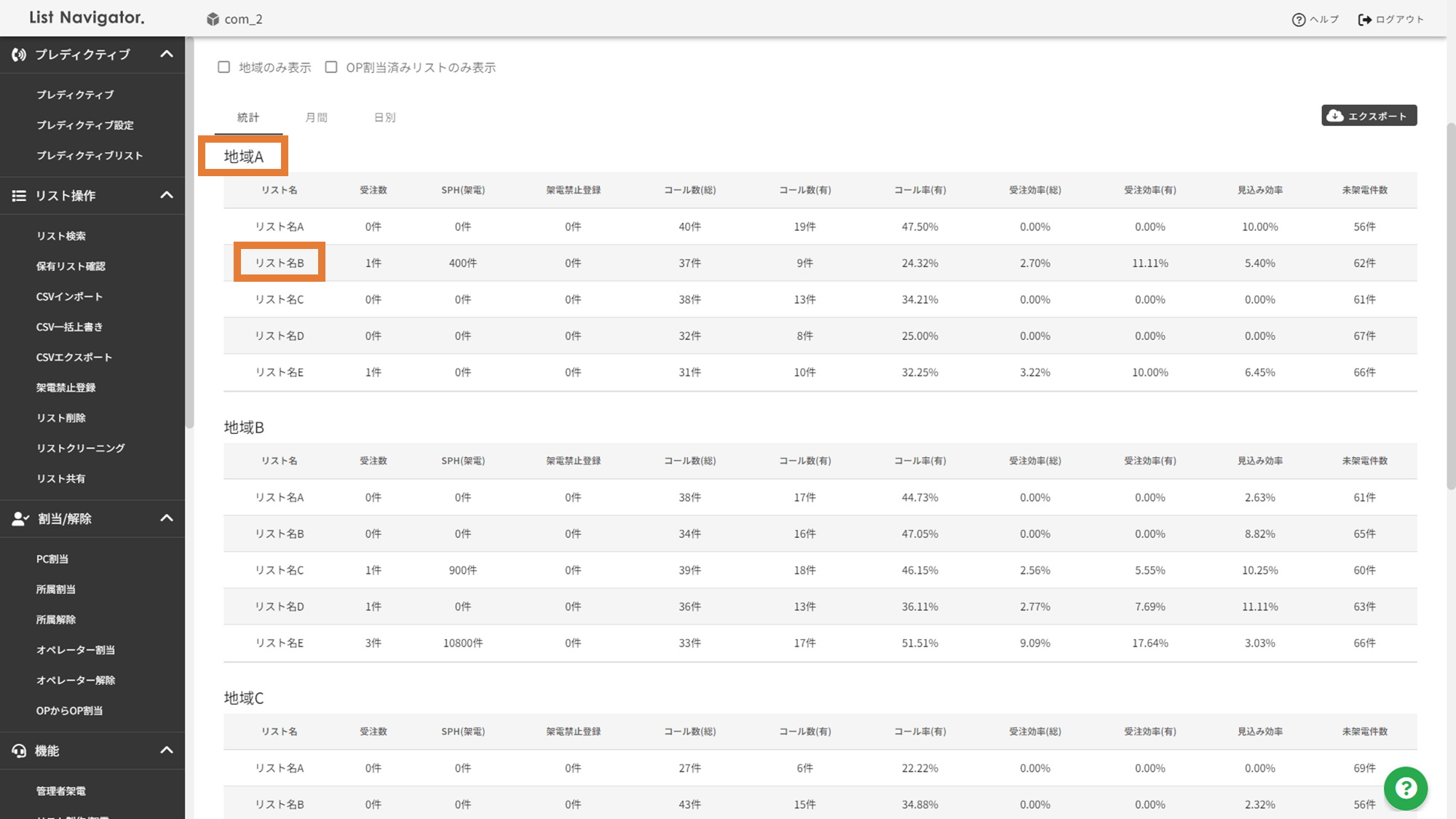
Task: Collapse the リスト操作 section chevron
Action: click(167, 195)
